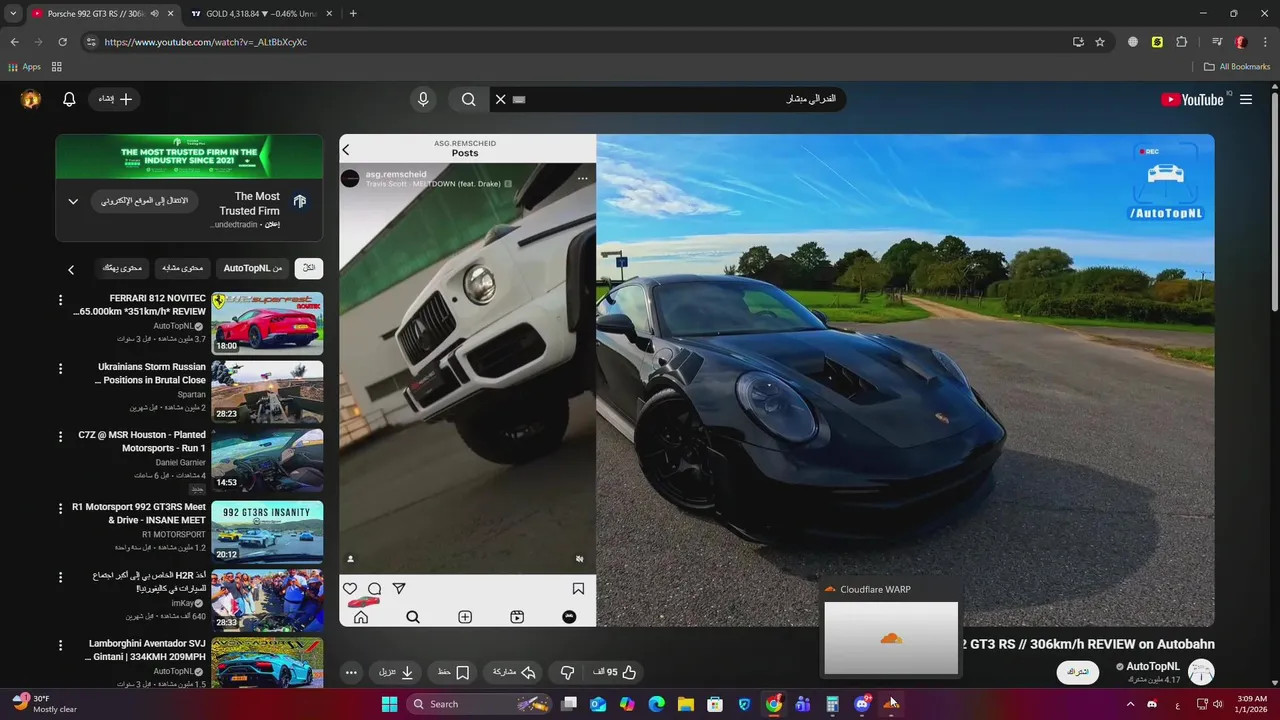Open options for C7Z MSR video

(x=60, y=437)
